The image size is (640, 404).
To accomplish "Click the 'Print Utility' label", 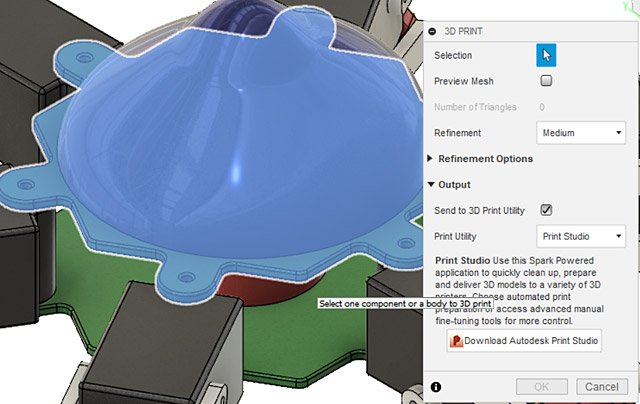I will pyautogui.click(x=455, y=236).
